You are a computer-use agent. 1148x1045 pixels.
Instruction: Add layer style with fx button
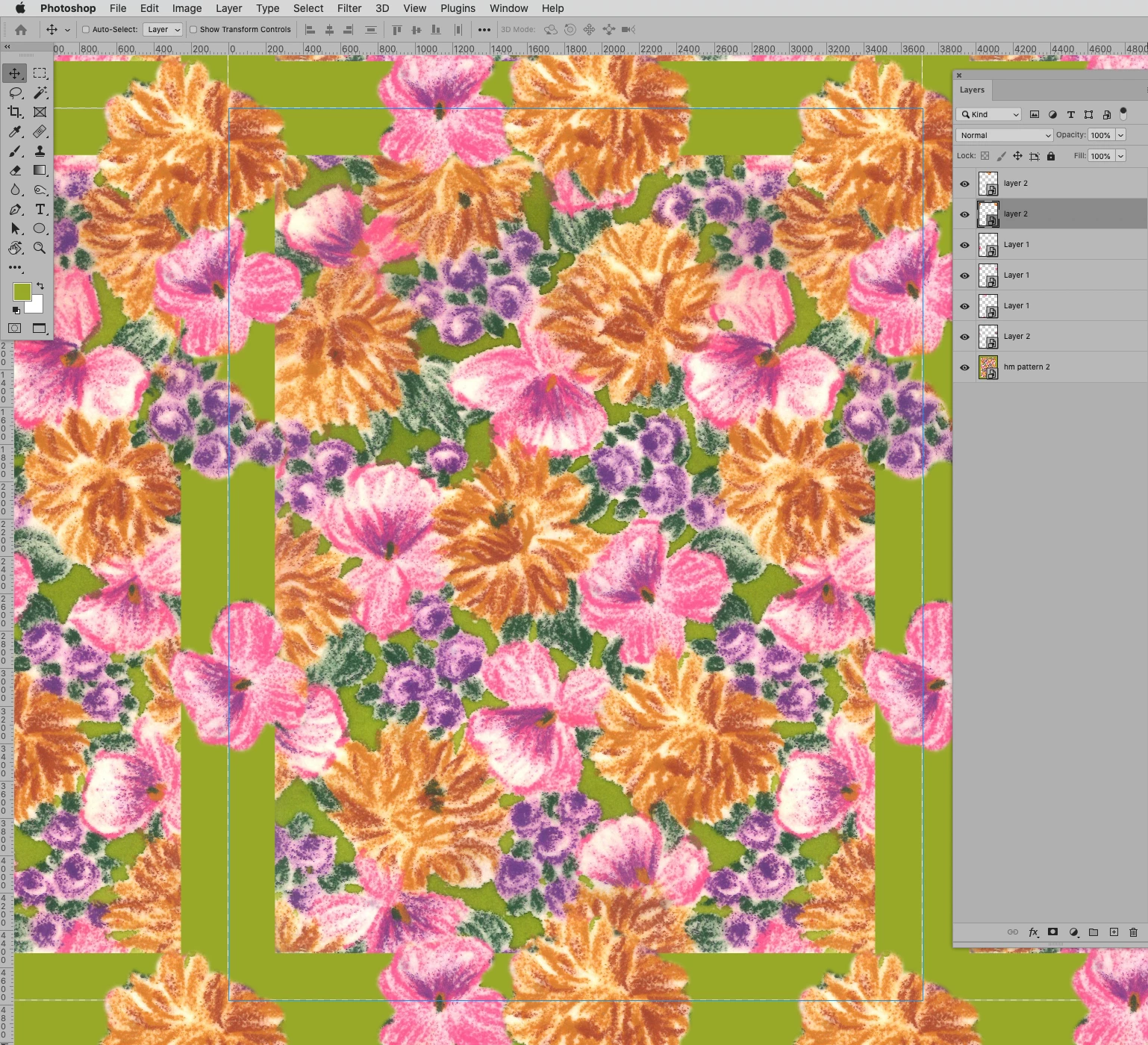pos(1033,932)
